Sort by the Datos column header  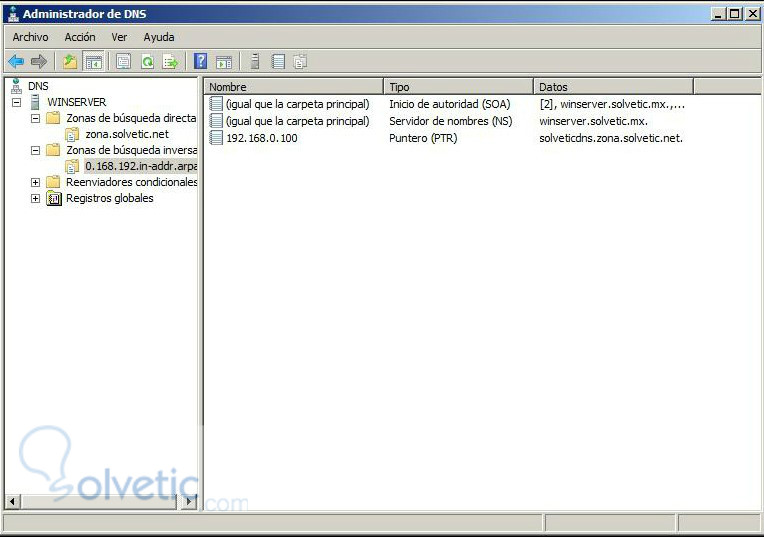614,87
